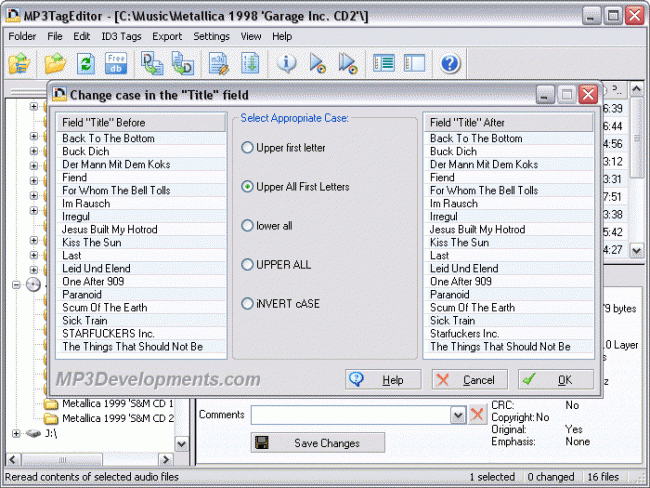This screenshot has height=488, width=650.
Task: Switch to the detailed list view icon
Action: point(383,63)
